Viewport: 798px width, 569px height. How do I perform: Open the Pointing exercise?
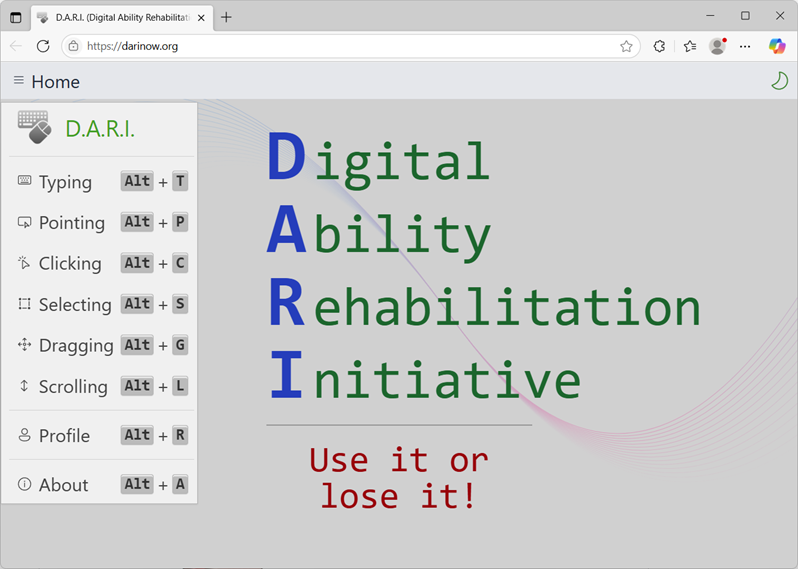[x=102, y=222]
